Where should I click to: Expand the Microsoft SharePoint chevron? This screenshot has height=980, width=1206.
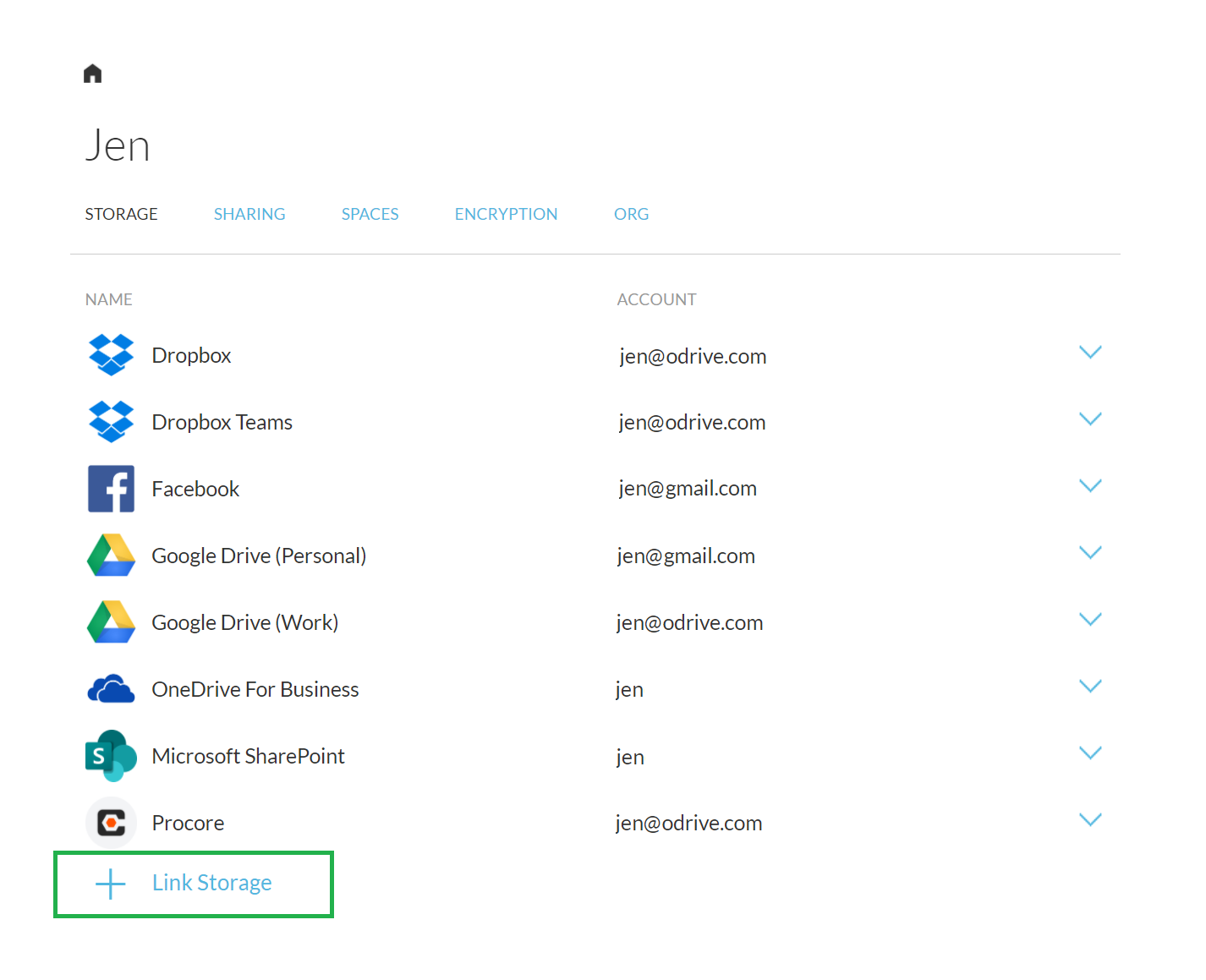[1090, 753]
